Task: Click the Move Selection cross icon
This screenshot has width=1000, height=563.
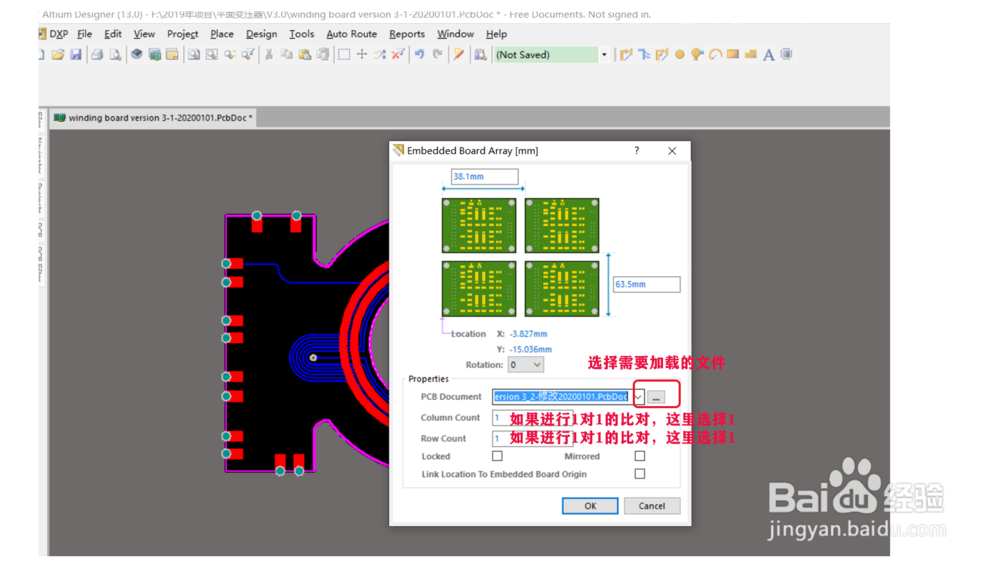Action: (x=362, y=55)
